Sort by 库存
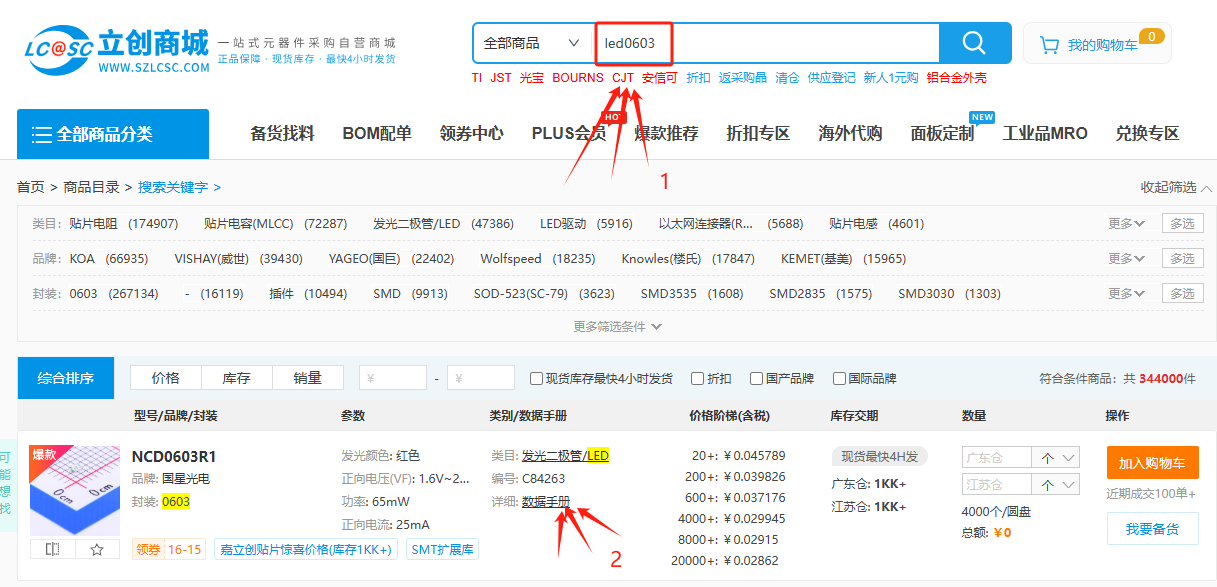 point(236,378)
